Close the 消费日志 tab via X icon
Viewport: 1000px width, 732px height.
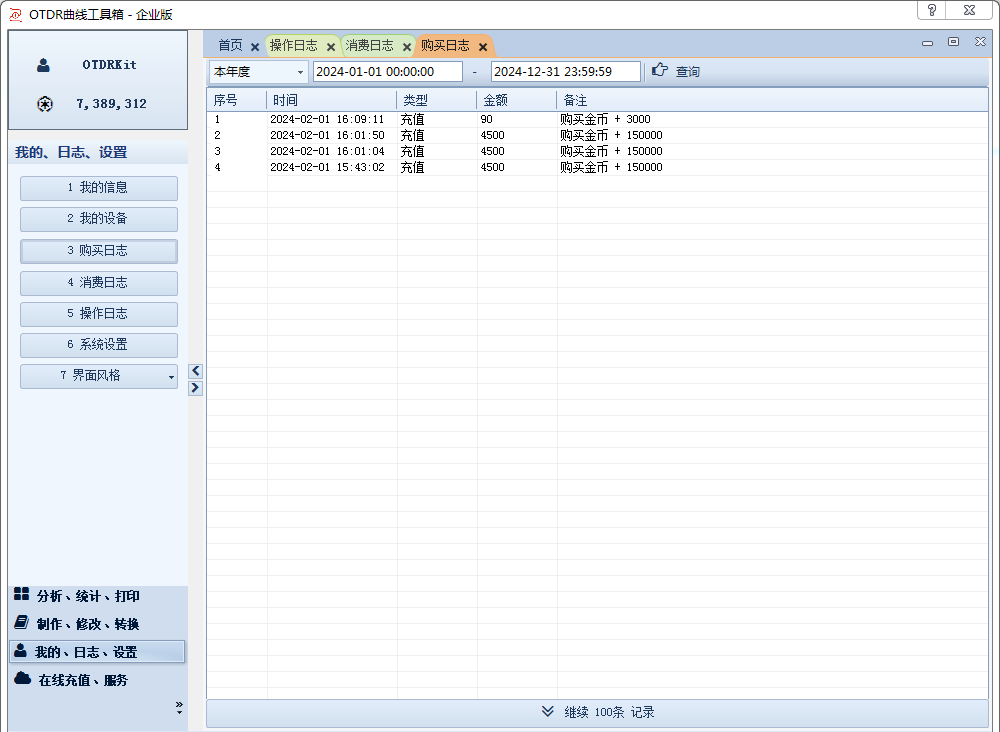[x=407, y=47]
